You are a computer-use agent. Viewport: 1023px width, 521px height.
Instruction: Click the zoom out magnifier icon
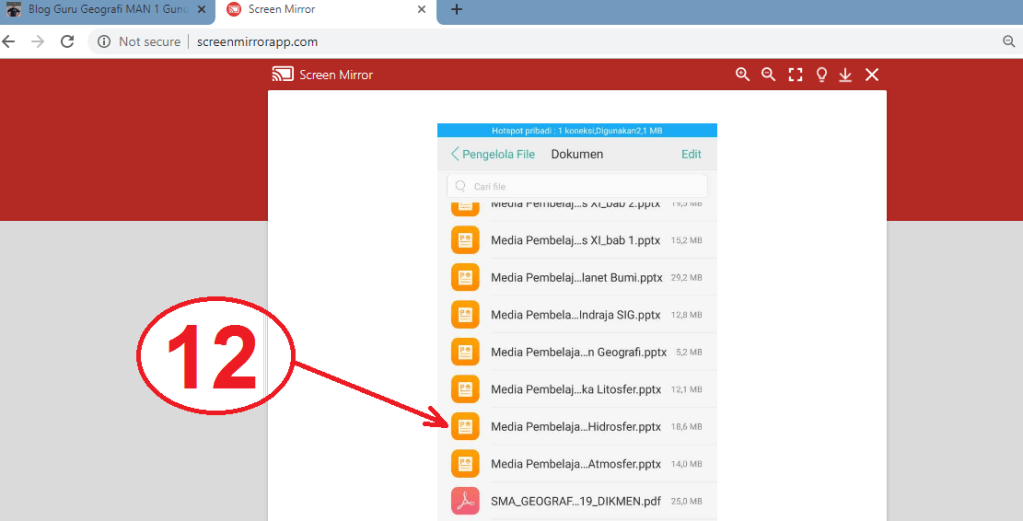768,75
